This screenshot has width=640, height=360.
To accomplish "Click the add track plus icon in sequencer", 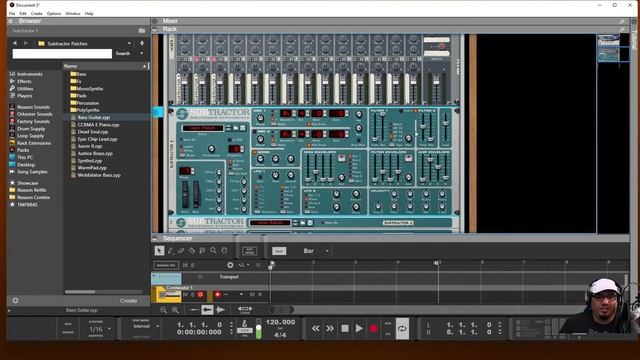I will click(230, 265).
